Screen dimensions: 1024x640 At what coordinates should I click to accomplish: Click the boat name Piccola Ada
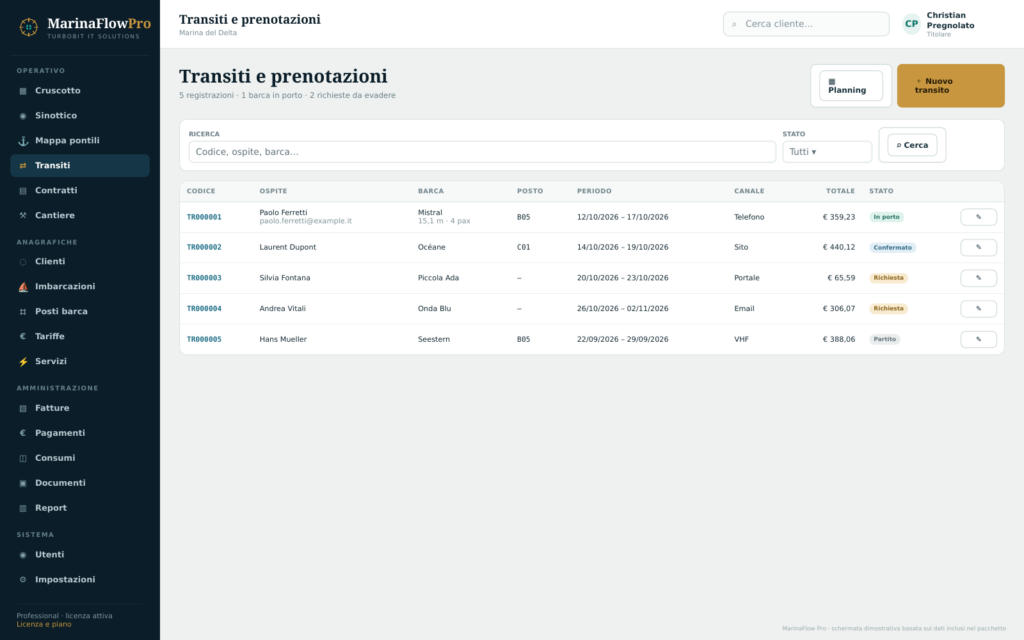(x=438, y=278)
